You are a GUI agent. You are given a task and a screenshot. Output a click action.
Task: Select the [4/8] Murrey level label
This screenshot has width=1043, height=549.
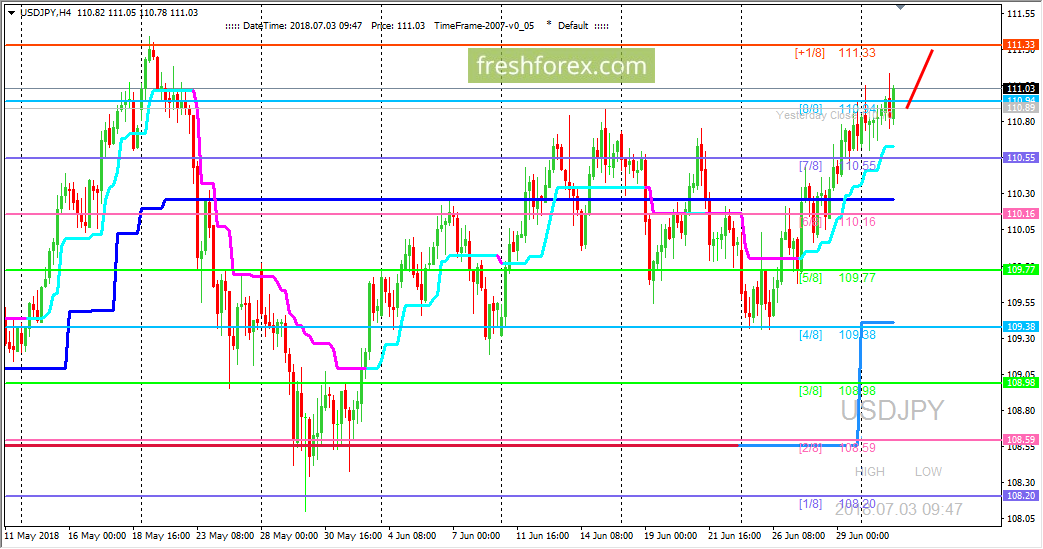pyautogui.click(x=810, y=334)
